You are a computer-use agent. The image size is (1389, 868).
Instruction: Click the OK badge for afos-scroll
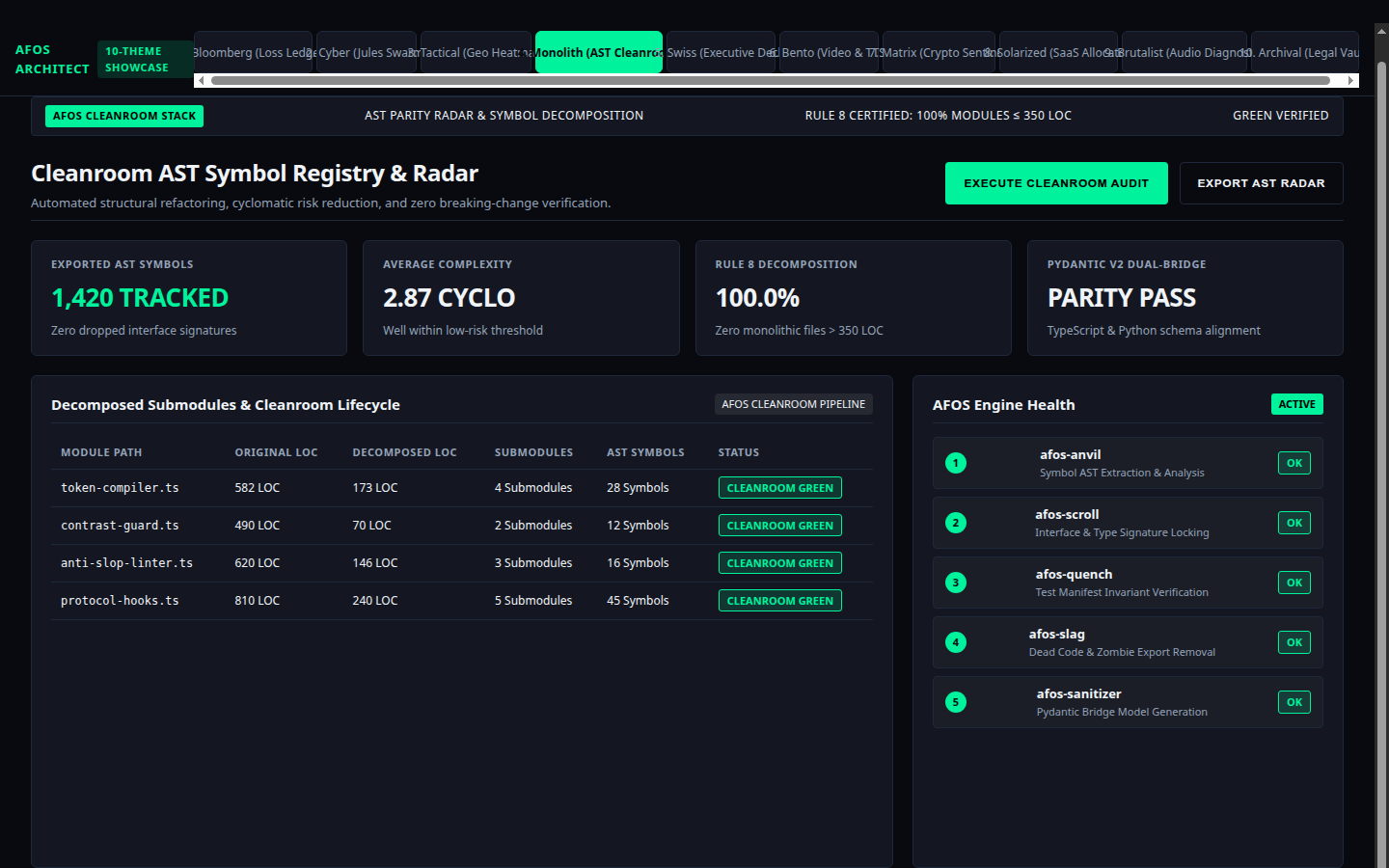1294,523
